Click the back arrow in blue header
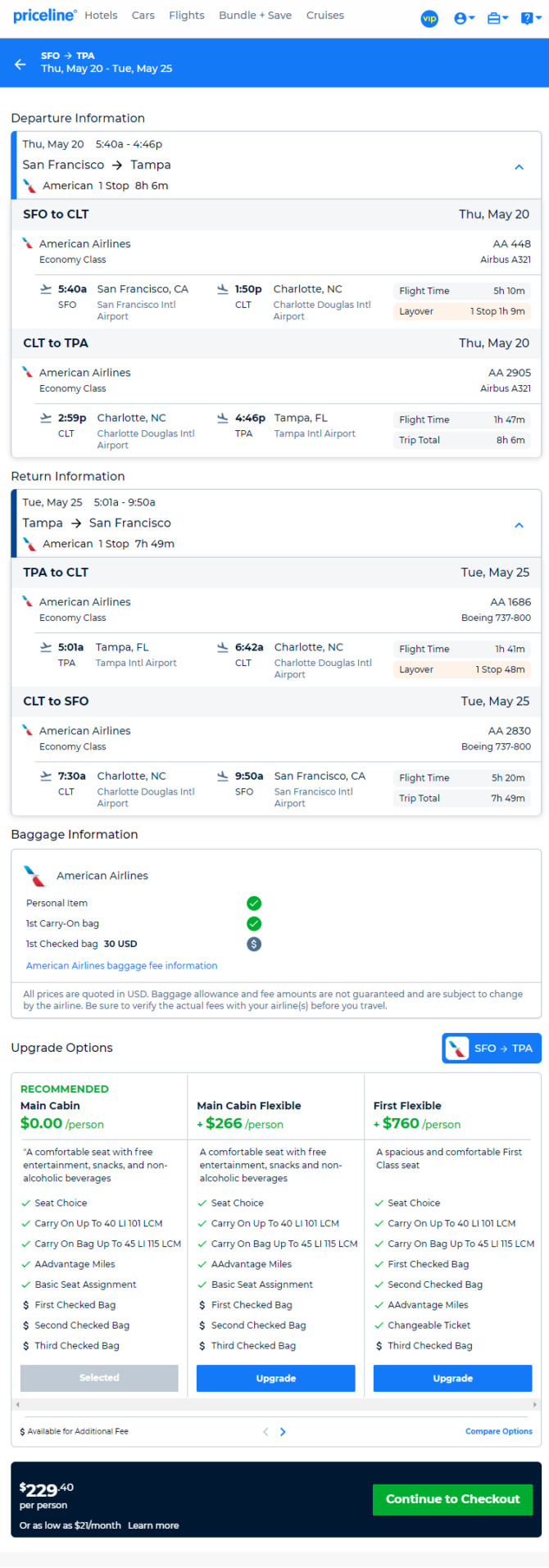This screenshot has height=1568, width=549. tap(20, 63)
